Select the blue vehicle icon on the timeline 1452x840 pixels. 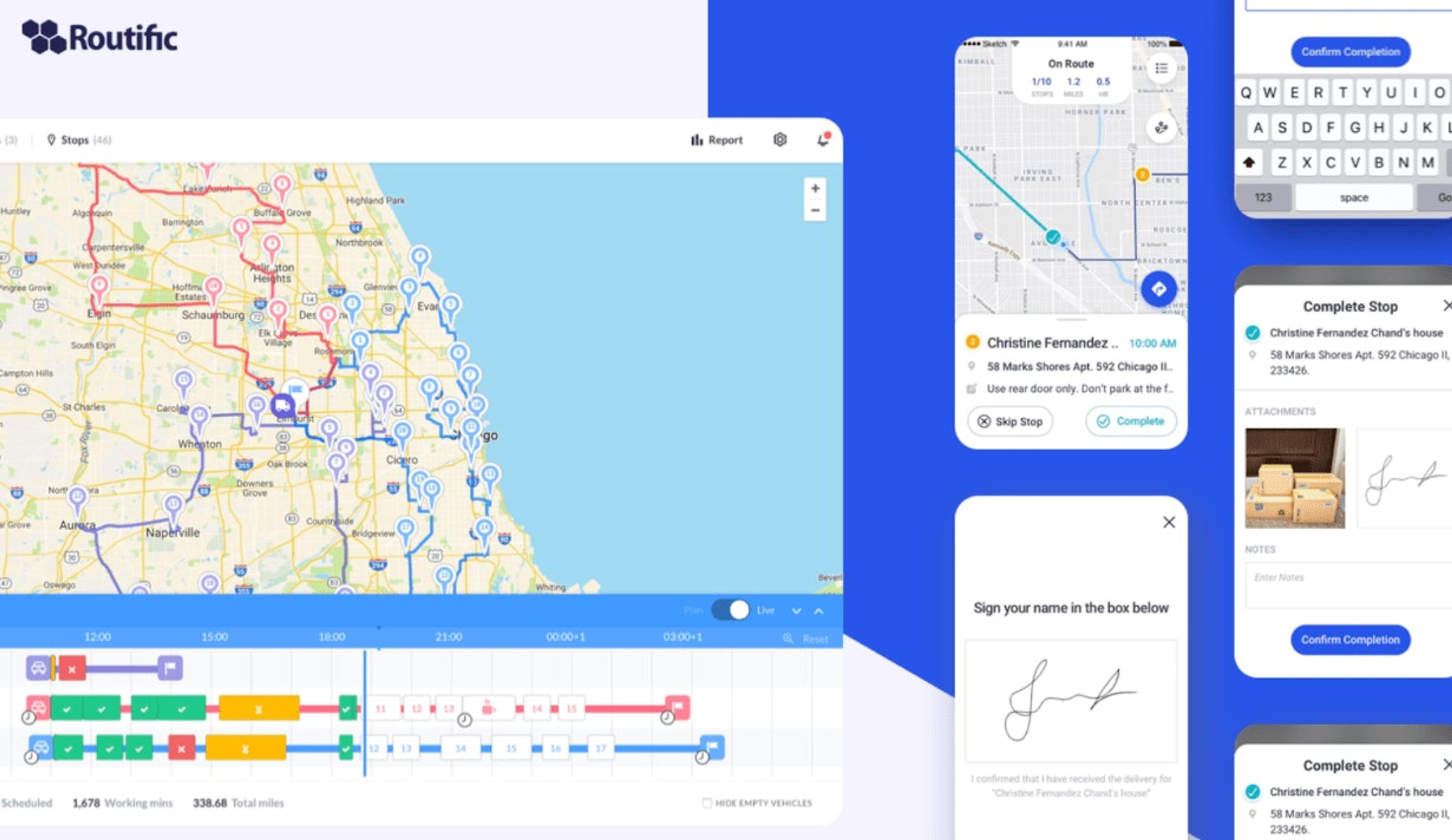coord(41,747)
